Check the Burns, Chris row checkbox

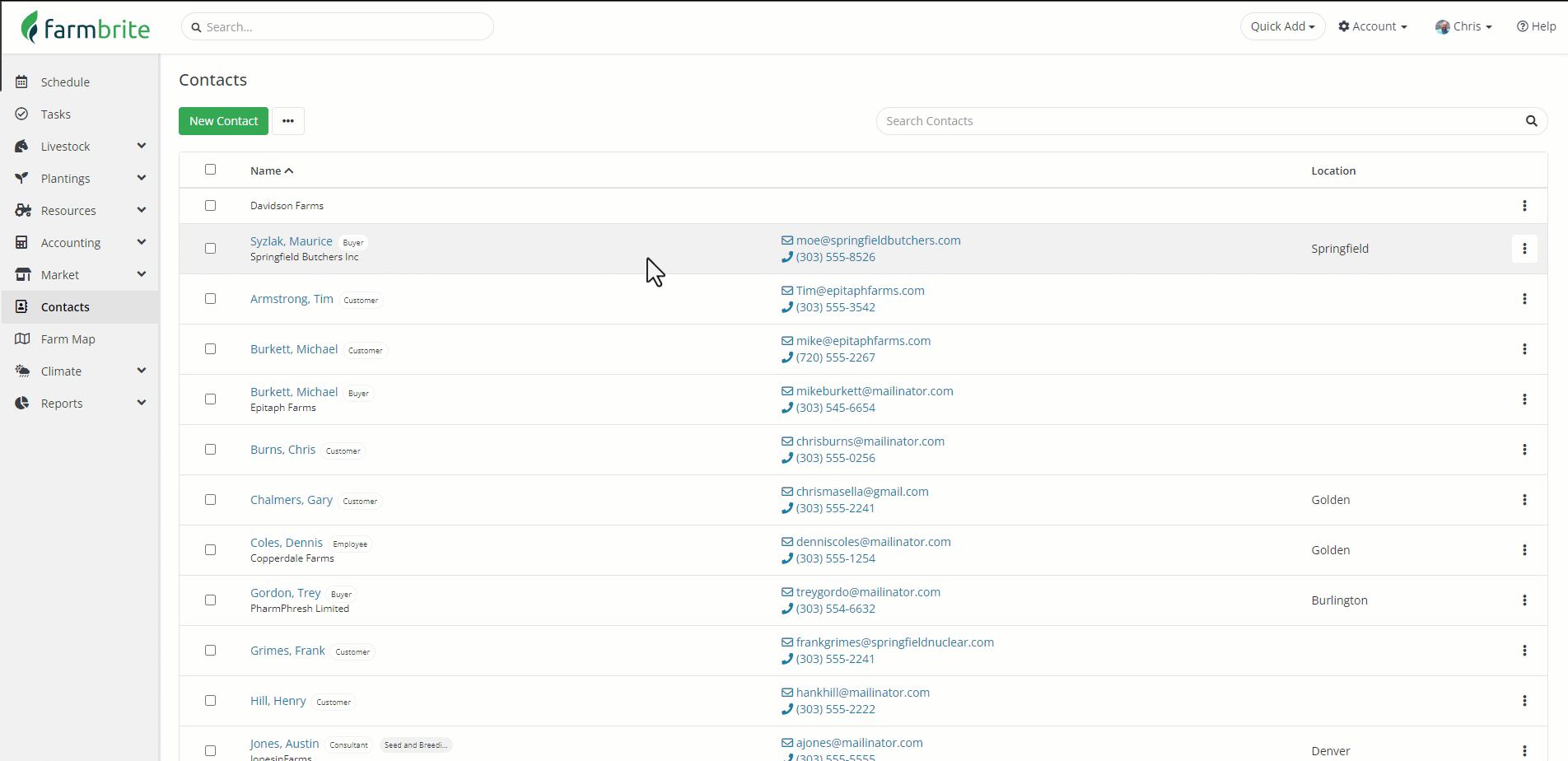tap(211, 450)
